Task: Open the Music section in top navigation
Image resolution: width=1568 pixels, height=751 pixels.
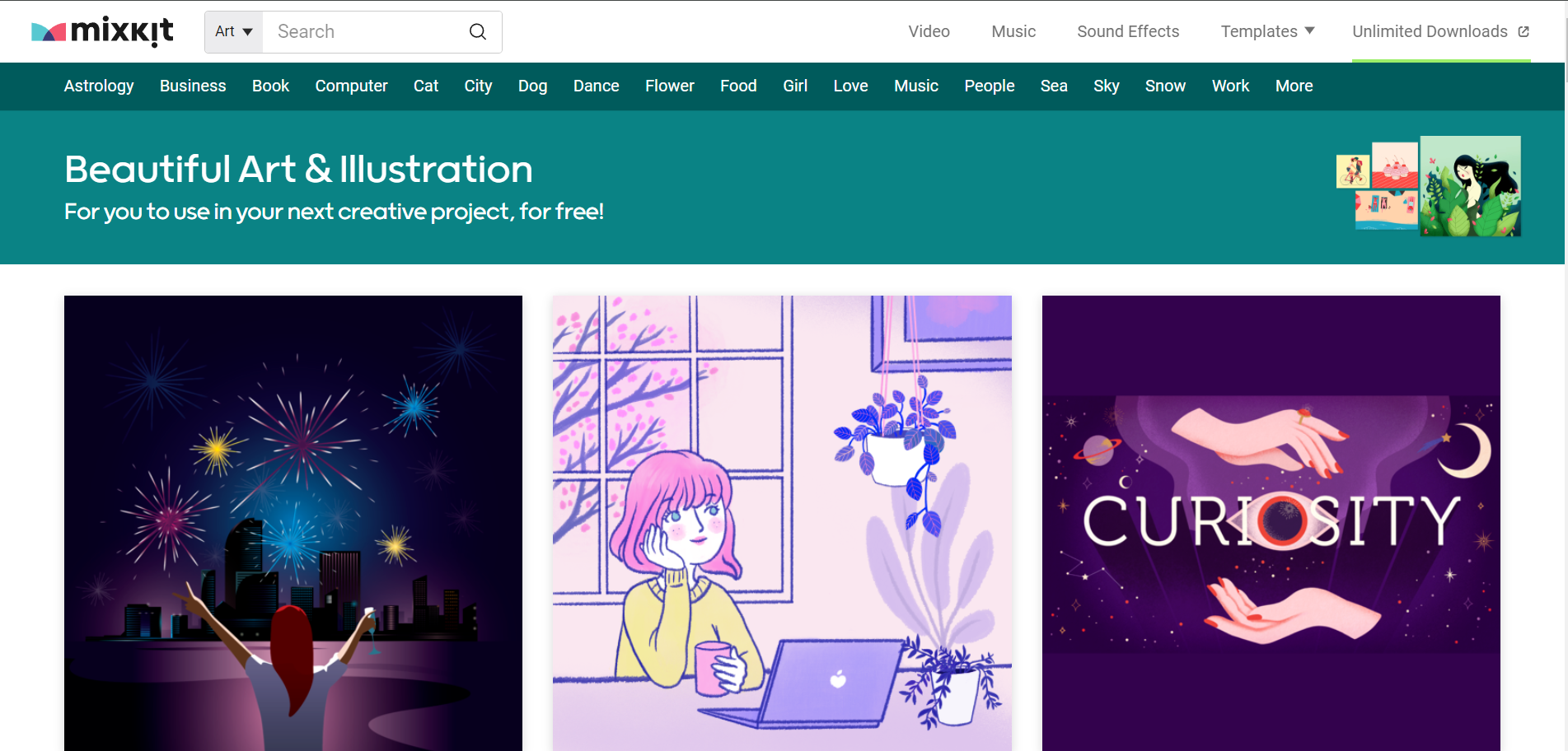Action: point(1013,31)
